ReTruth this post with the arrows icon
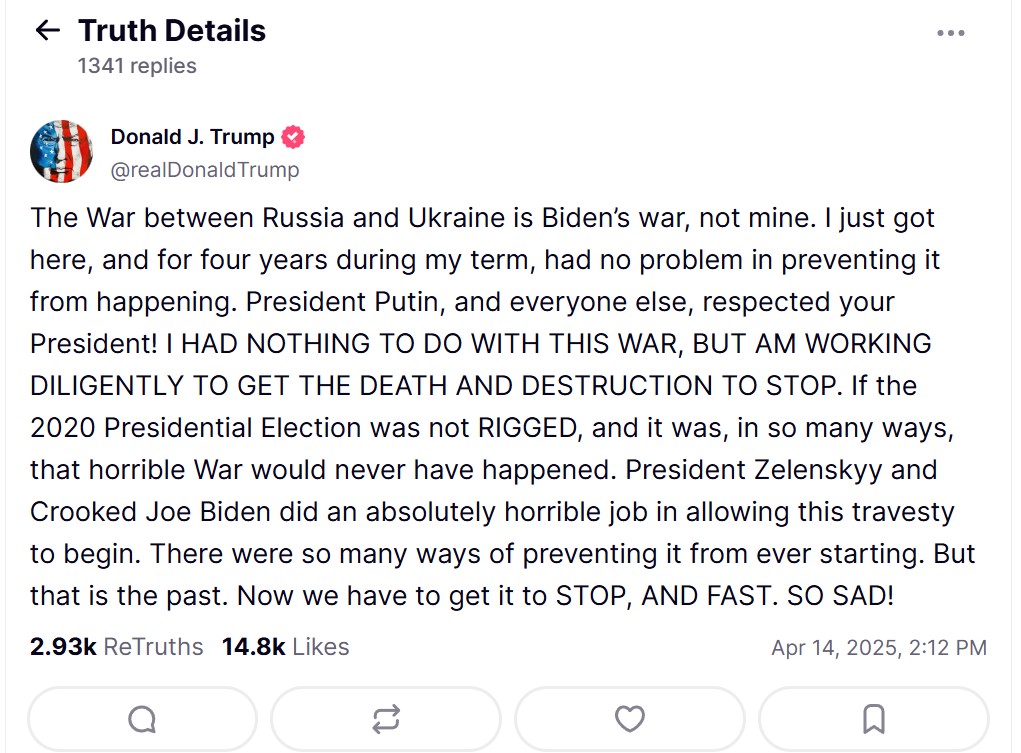The image size is (1021, 753). 386,718
